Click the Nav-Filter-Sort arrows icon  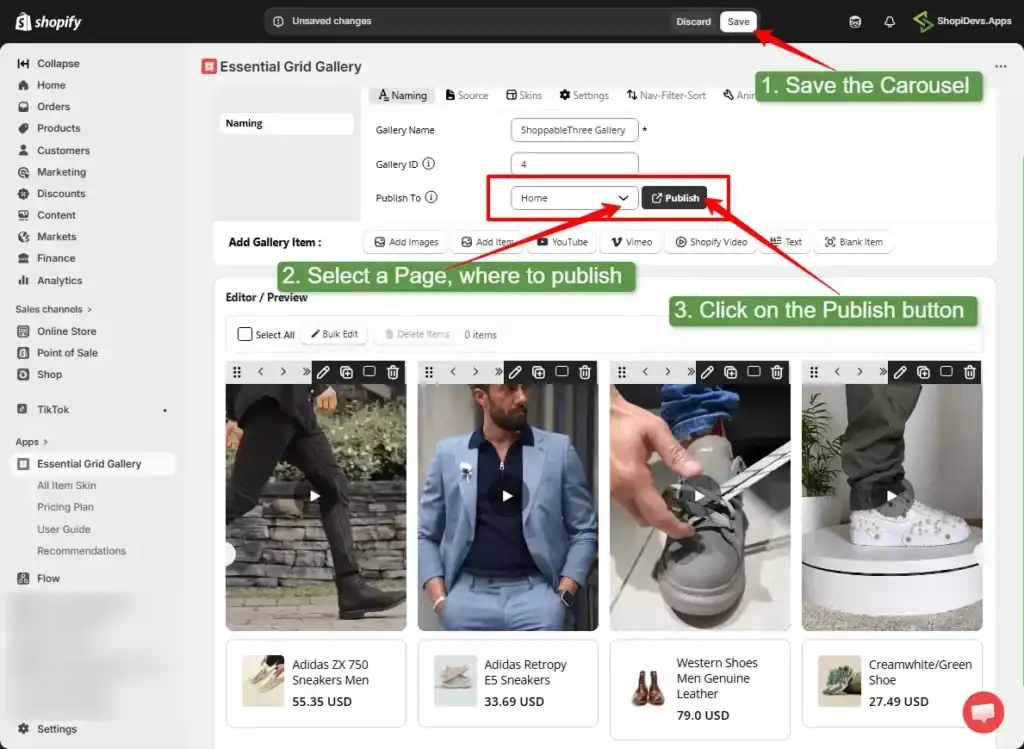click(x=633, y=95)
